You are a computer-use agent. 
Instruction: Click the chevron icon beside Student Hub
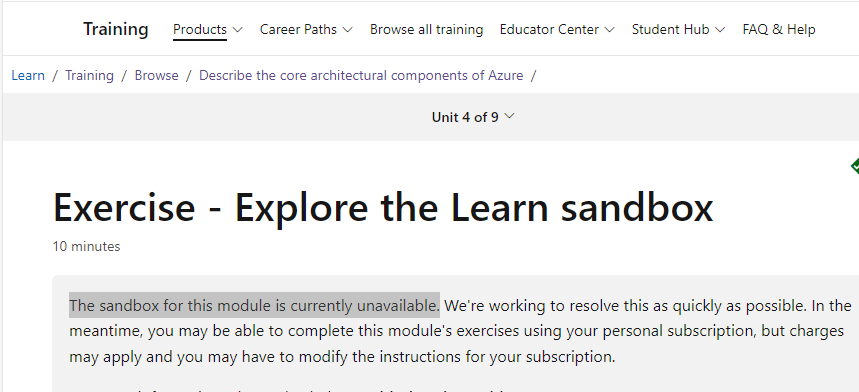coord(720,30)
